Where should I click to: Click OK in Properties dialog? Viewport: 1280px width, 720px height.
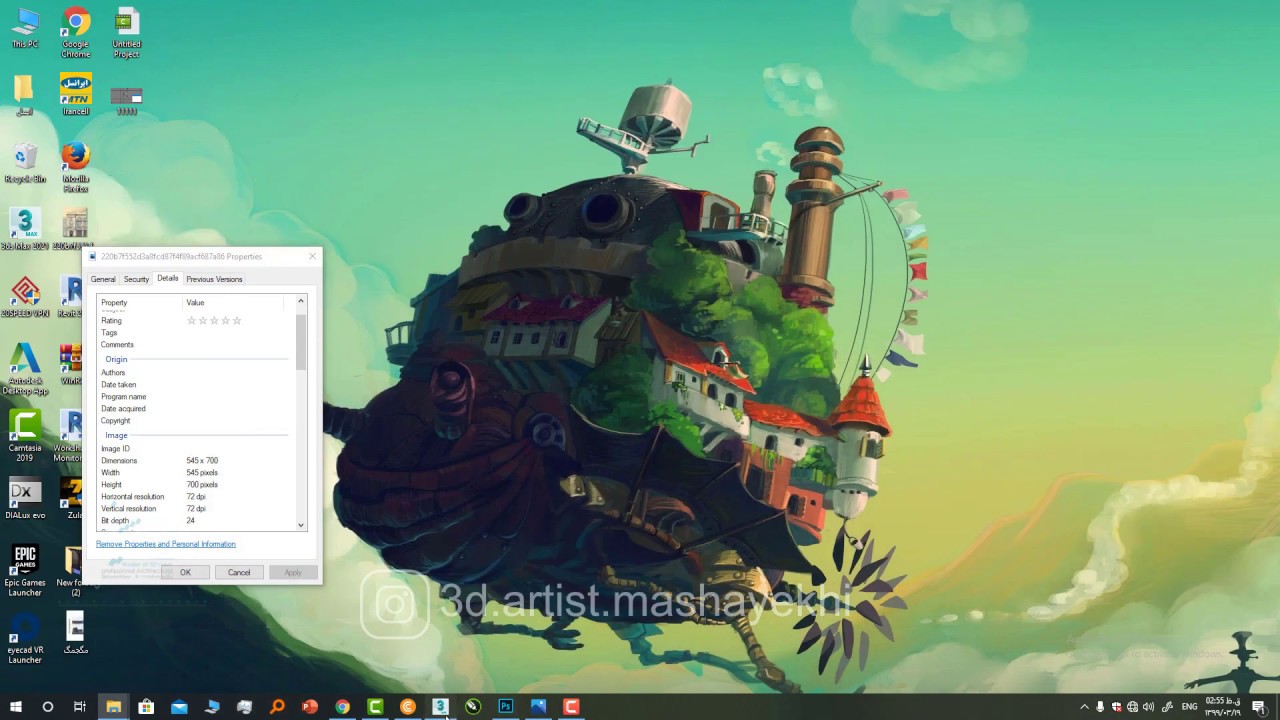point(185,572)
